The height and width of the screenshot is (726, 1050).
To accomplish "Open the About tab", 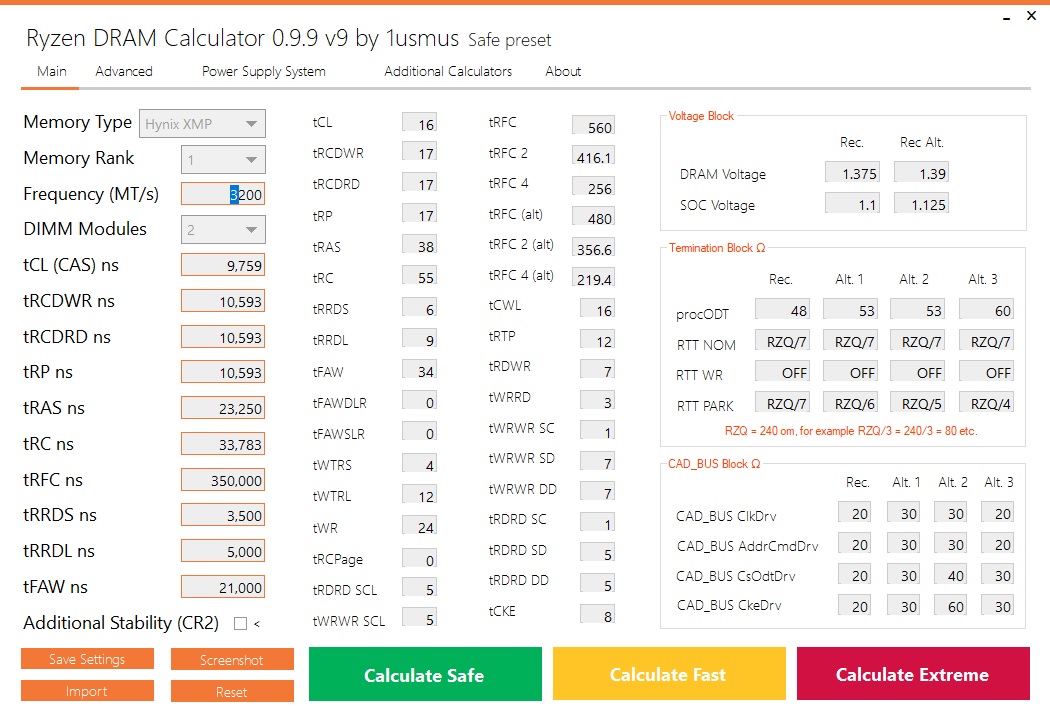I will coord(563,71).
